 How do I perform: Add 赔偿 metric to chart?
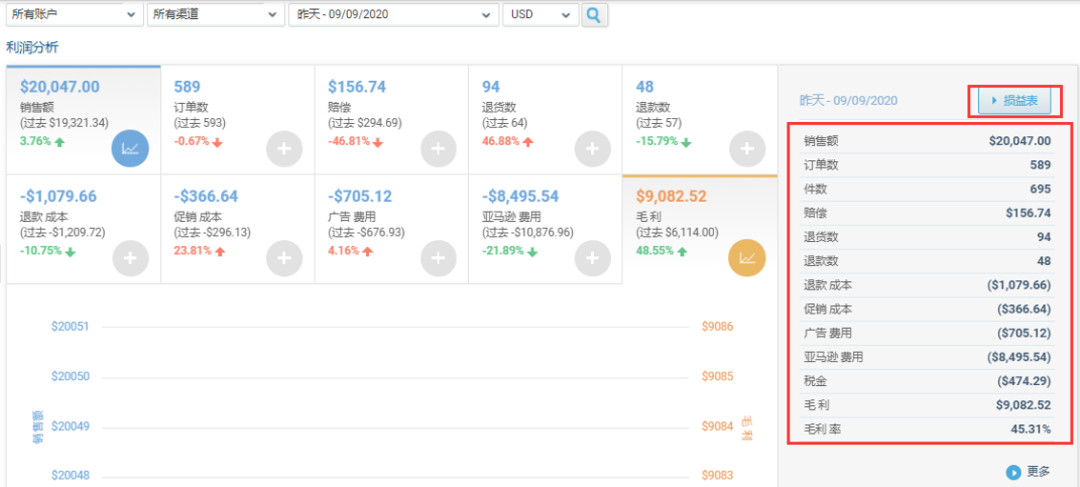pos(438,148)
